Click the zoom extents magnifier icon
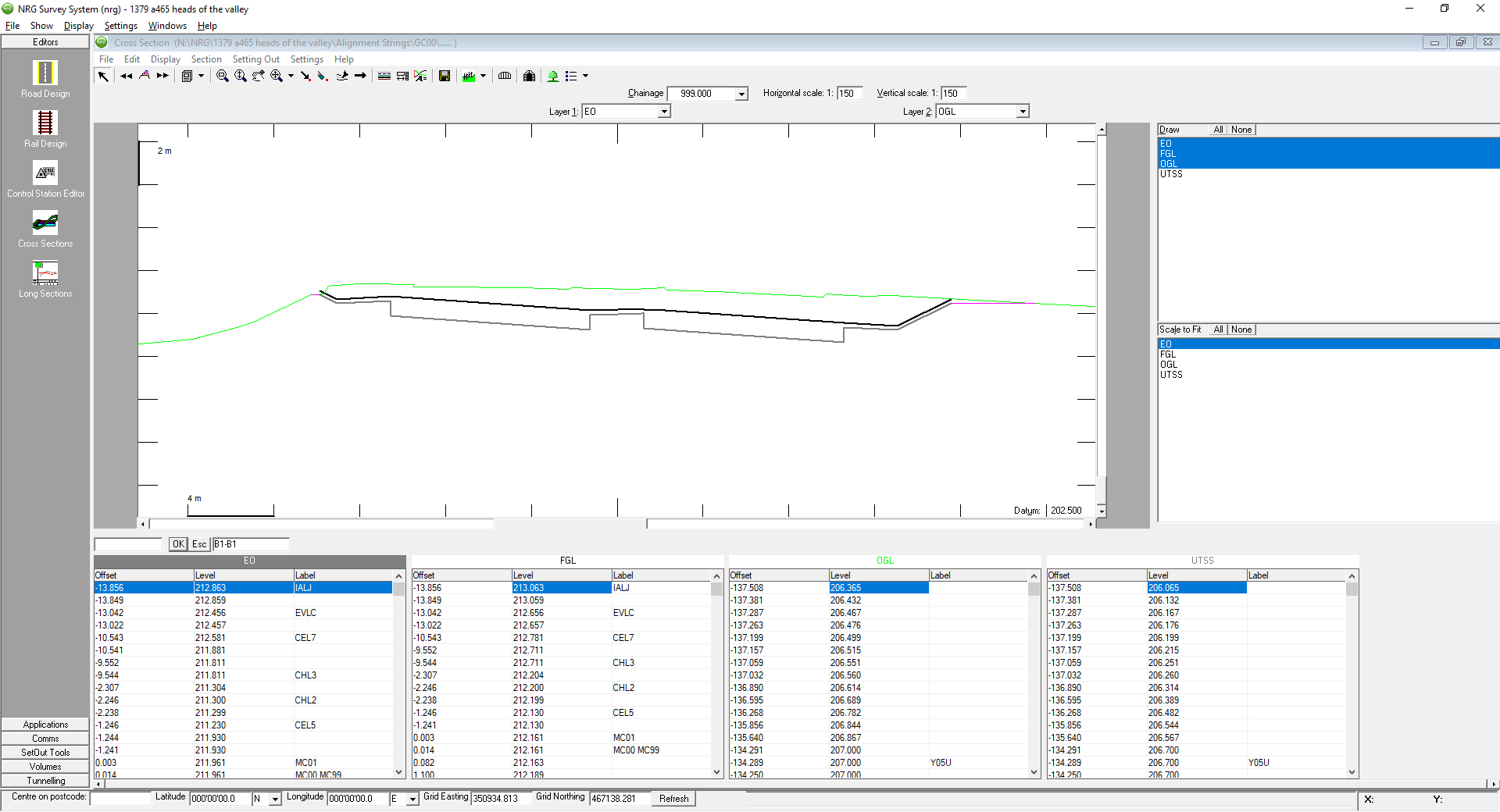Viewport: 1500px width, 812px height. pyautogui.click(x=277, y=76)
